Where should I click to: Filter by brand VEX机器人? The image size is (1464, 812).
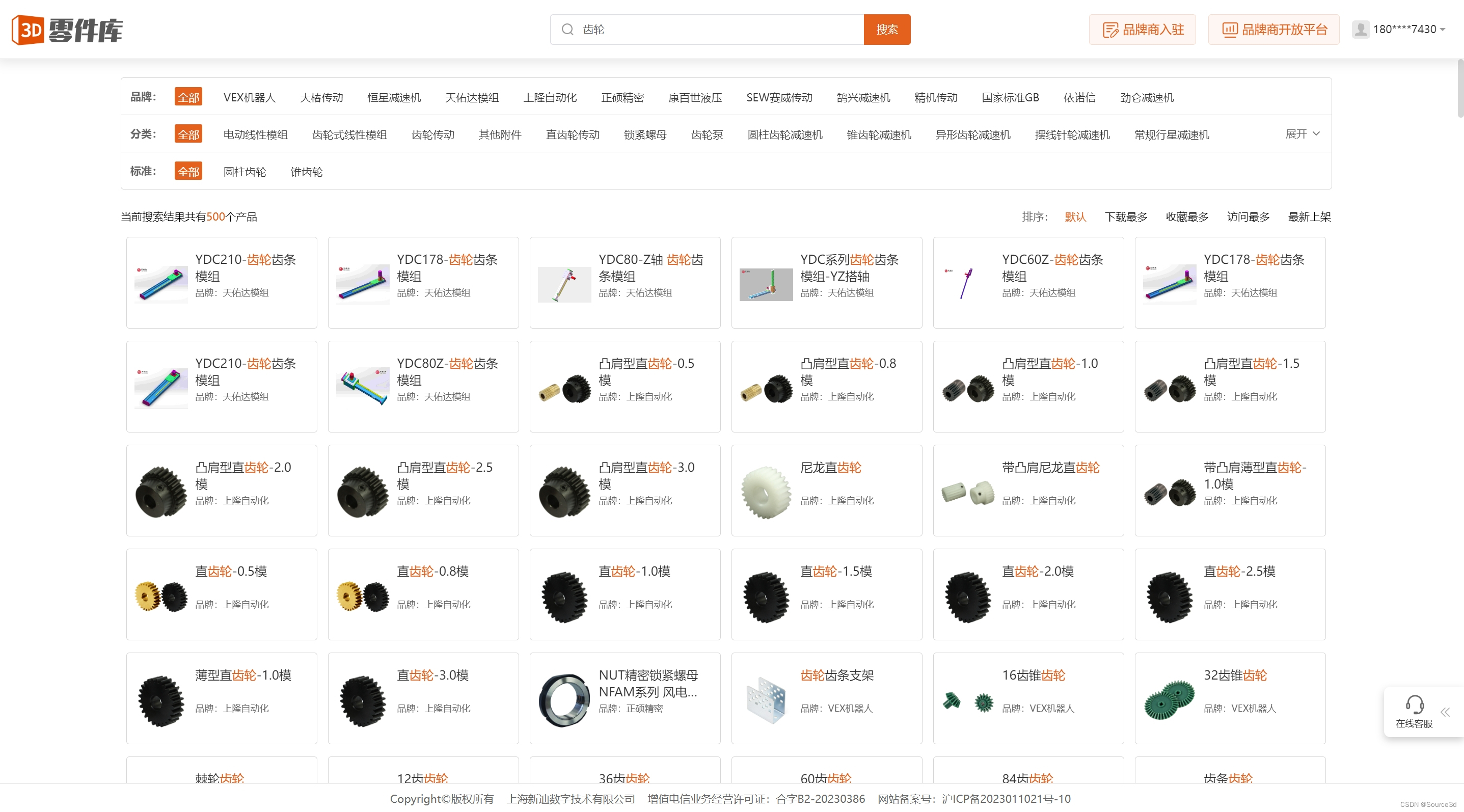point(249,97)
